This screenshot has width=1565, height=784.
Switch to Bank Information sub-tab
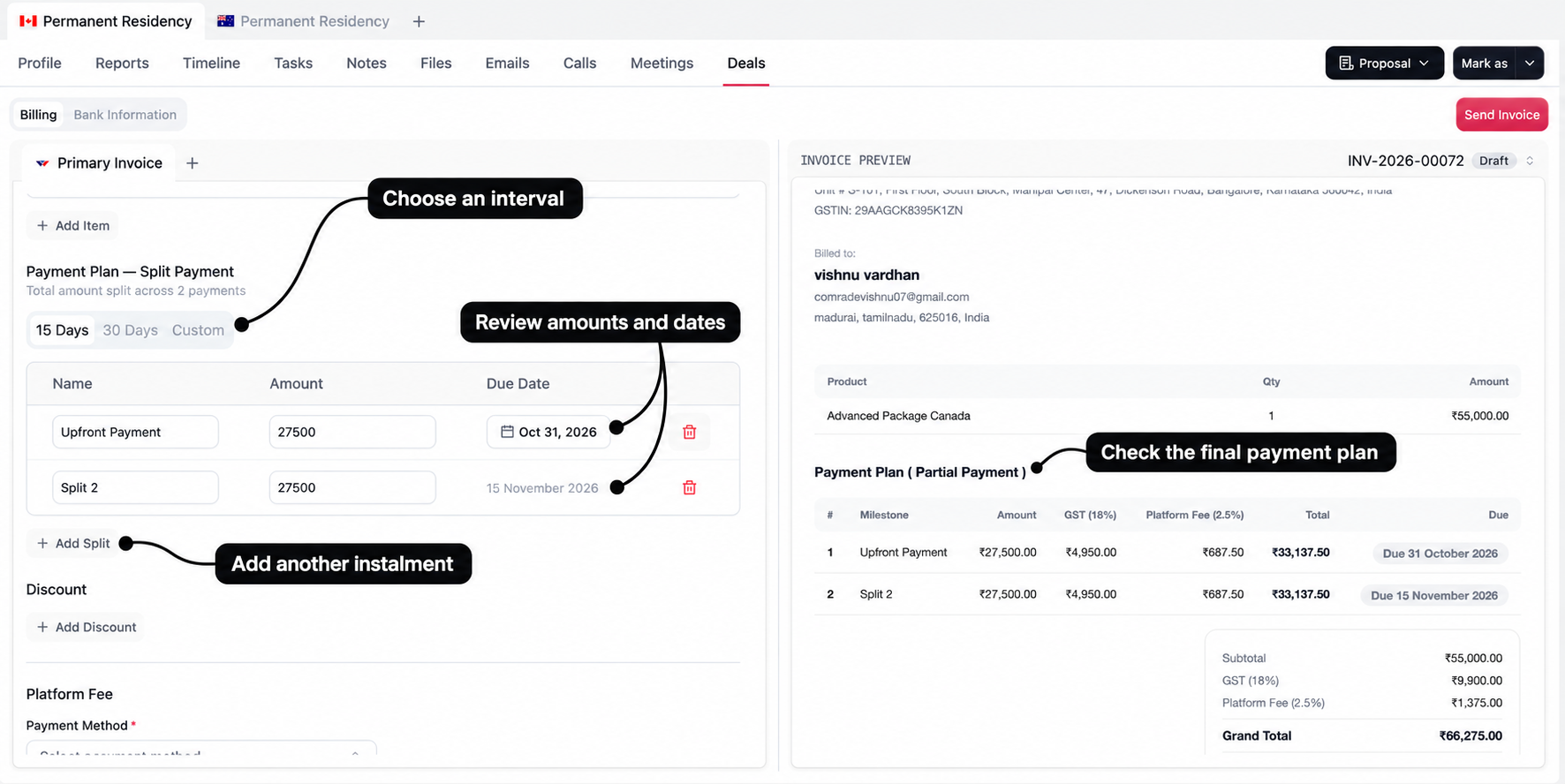click(x=125, y=115)
